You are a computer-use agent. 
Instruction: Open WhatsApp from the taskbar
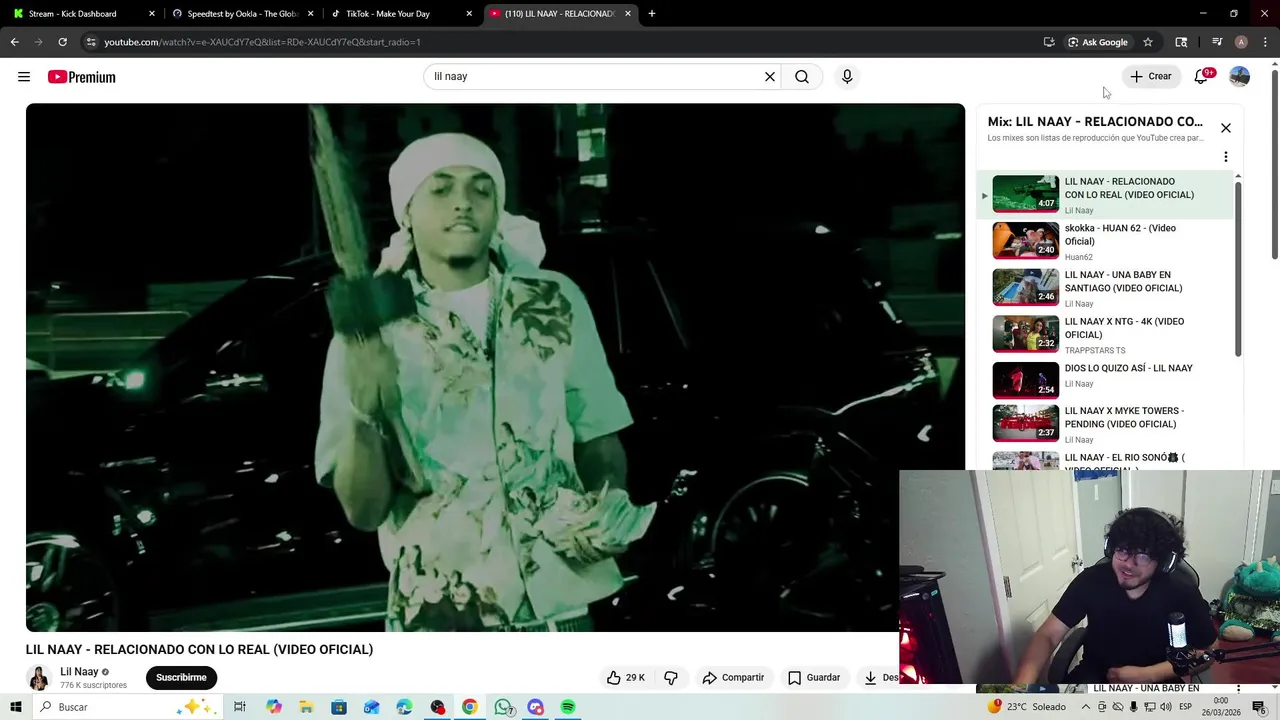click(x=503, y=707)
